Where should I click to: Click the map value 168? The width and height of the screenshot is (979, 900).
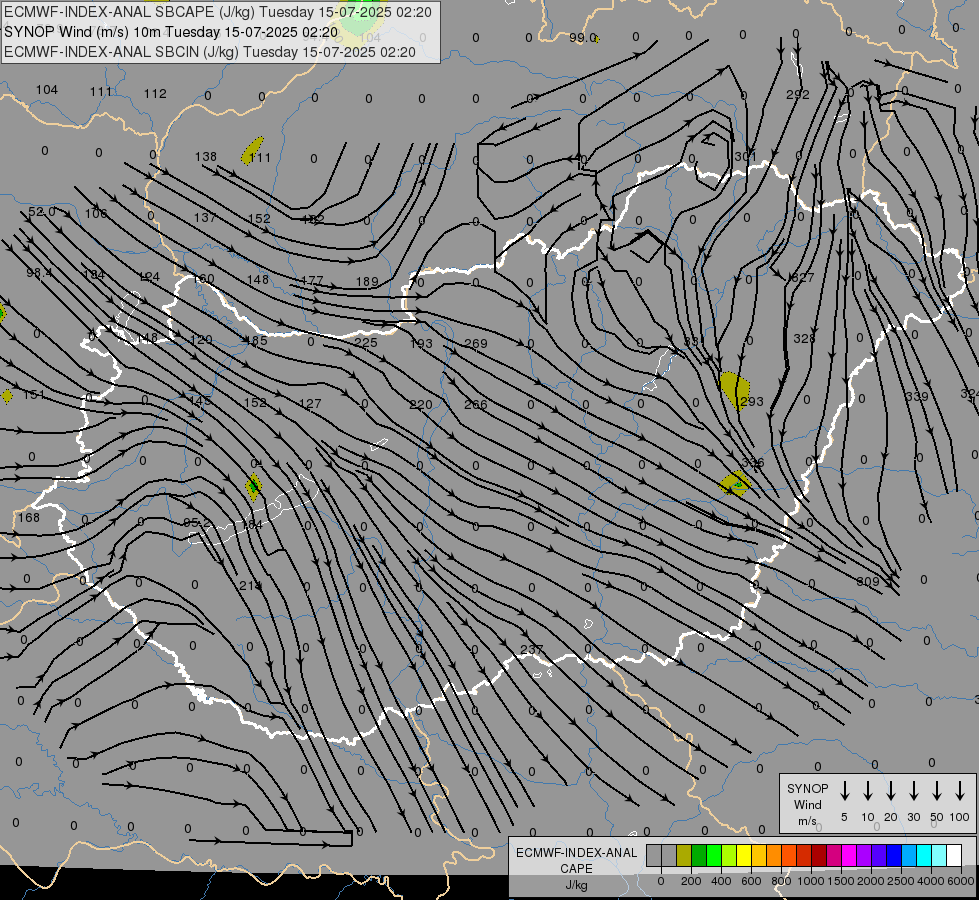pyautogui.click(x=29, y=518)
